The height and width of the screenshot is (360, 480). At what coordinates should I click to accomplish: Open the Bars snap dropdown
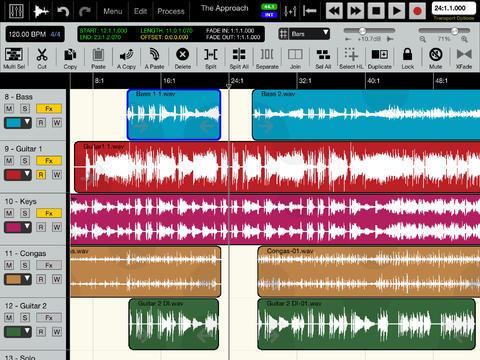tap(309, 34)
